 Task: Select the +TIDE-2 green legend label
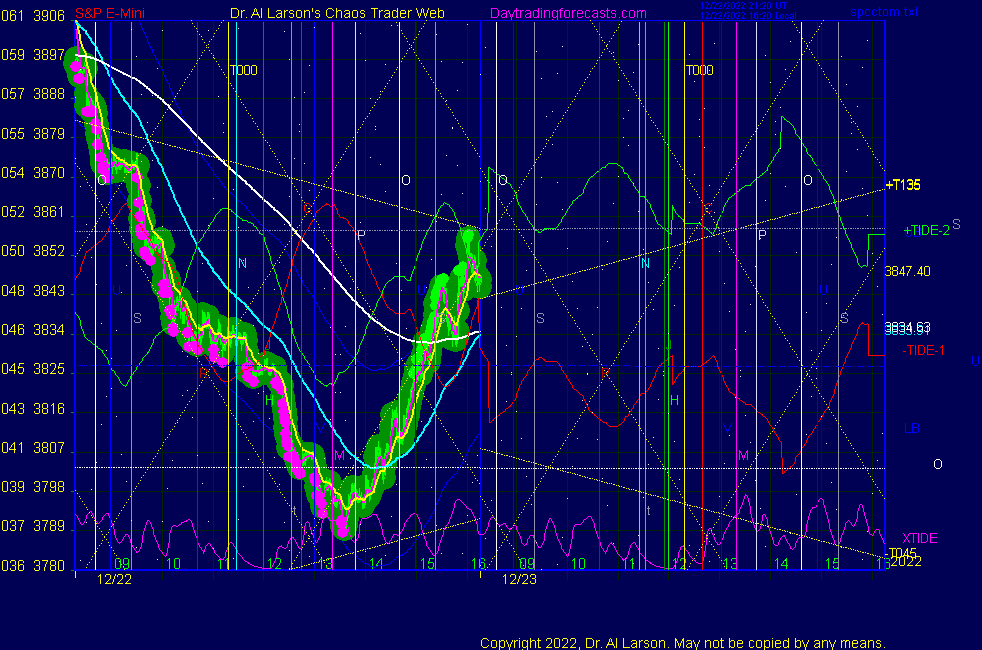pos(926,230)
